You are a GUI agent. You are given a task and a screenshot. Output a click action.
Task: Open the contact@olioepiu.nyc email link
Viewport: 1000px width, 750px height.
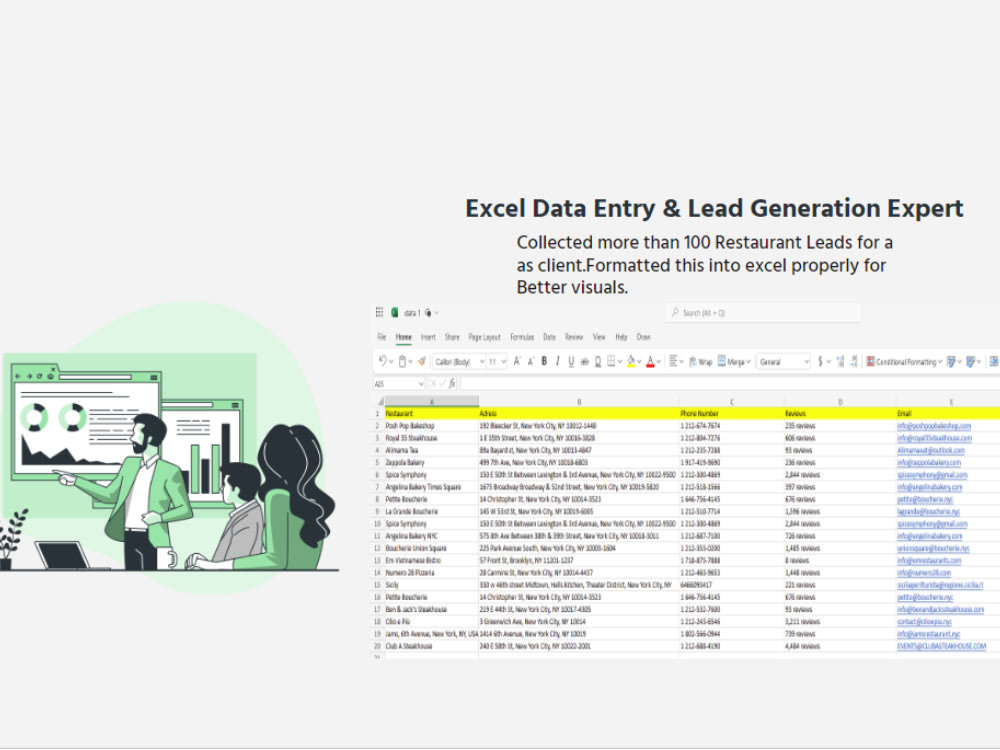[924, 621]
